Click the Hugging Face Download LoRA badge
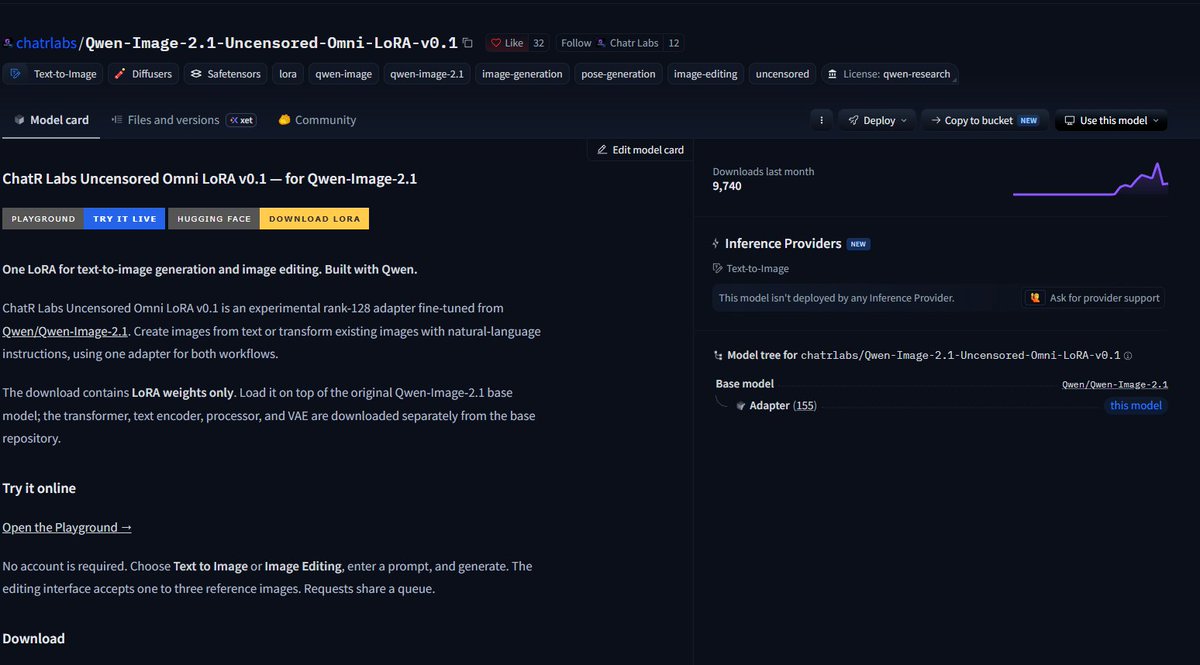 [268, 219]
